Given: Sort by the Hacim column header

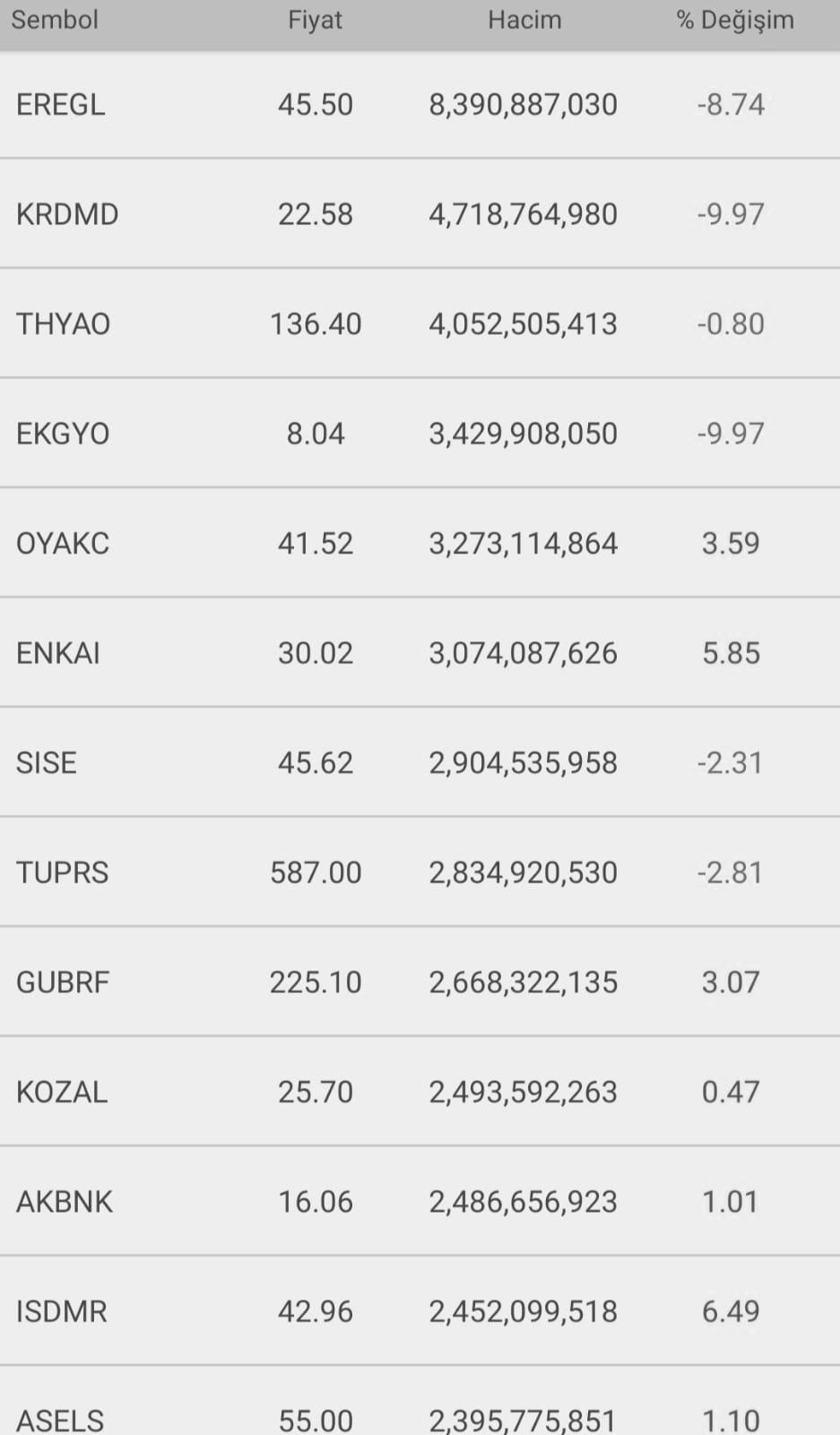Looking at the screenshot, I should tap(524, 20).
